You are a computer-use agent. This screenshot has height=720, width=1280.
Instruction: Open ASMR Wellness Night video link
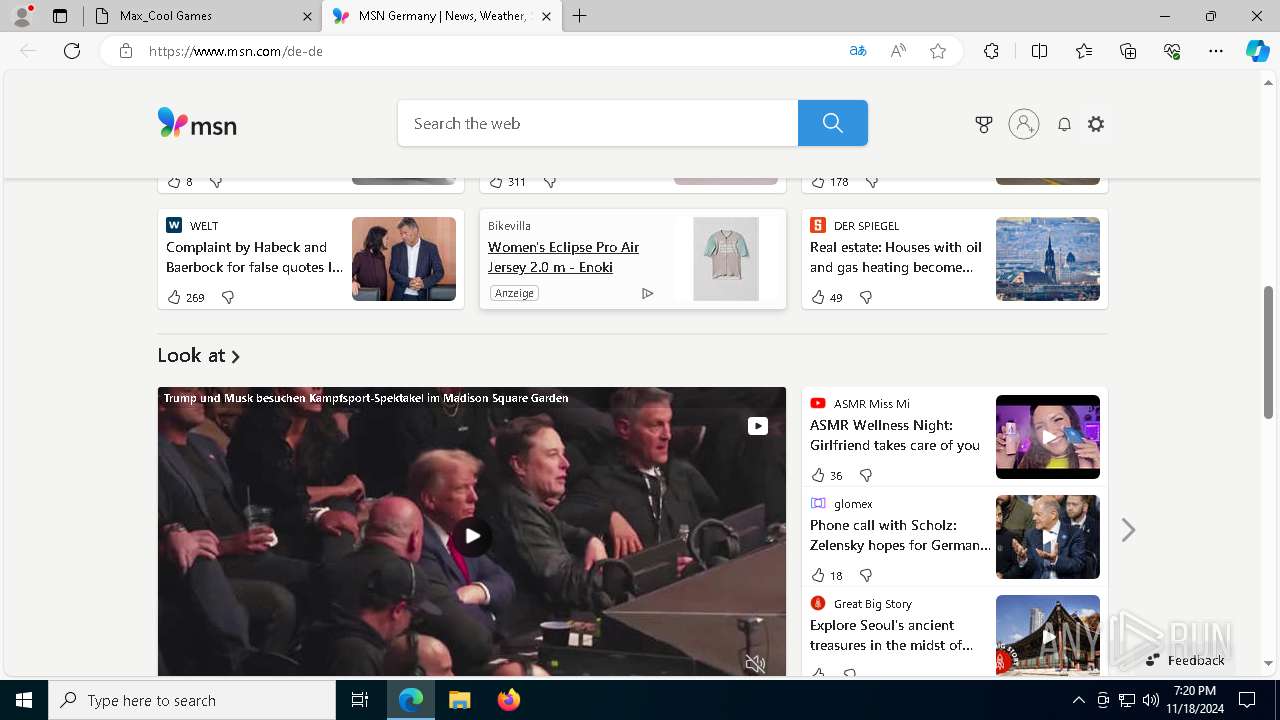click(895, 435)
